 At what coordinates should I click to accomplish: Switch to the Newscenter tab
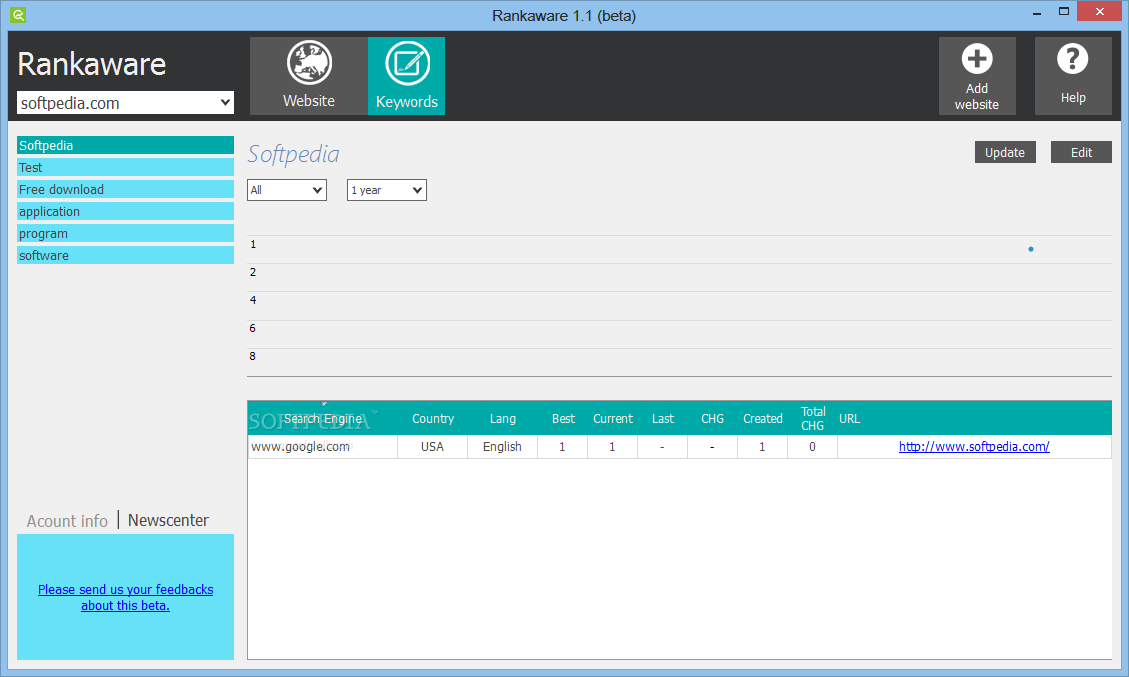pos(168,520)
